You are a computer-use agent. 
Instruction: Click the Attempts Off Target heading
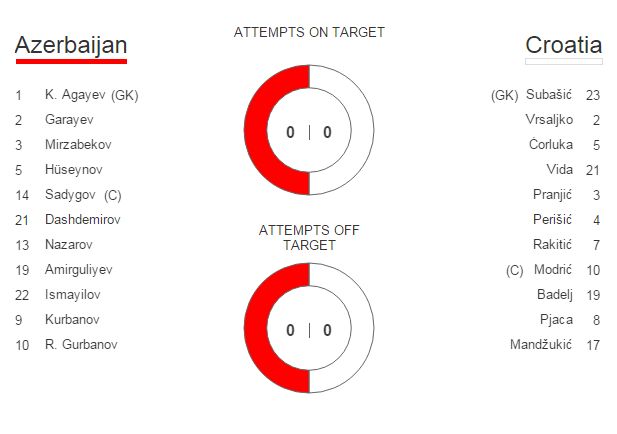[x=309, y=237]
